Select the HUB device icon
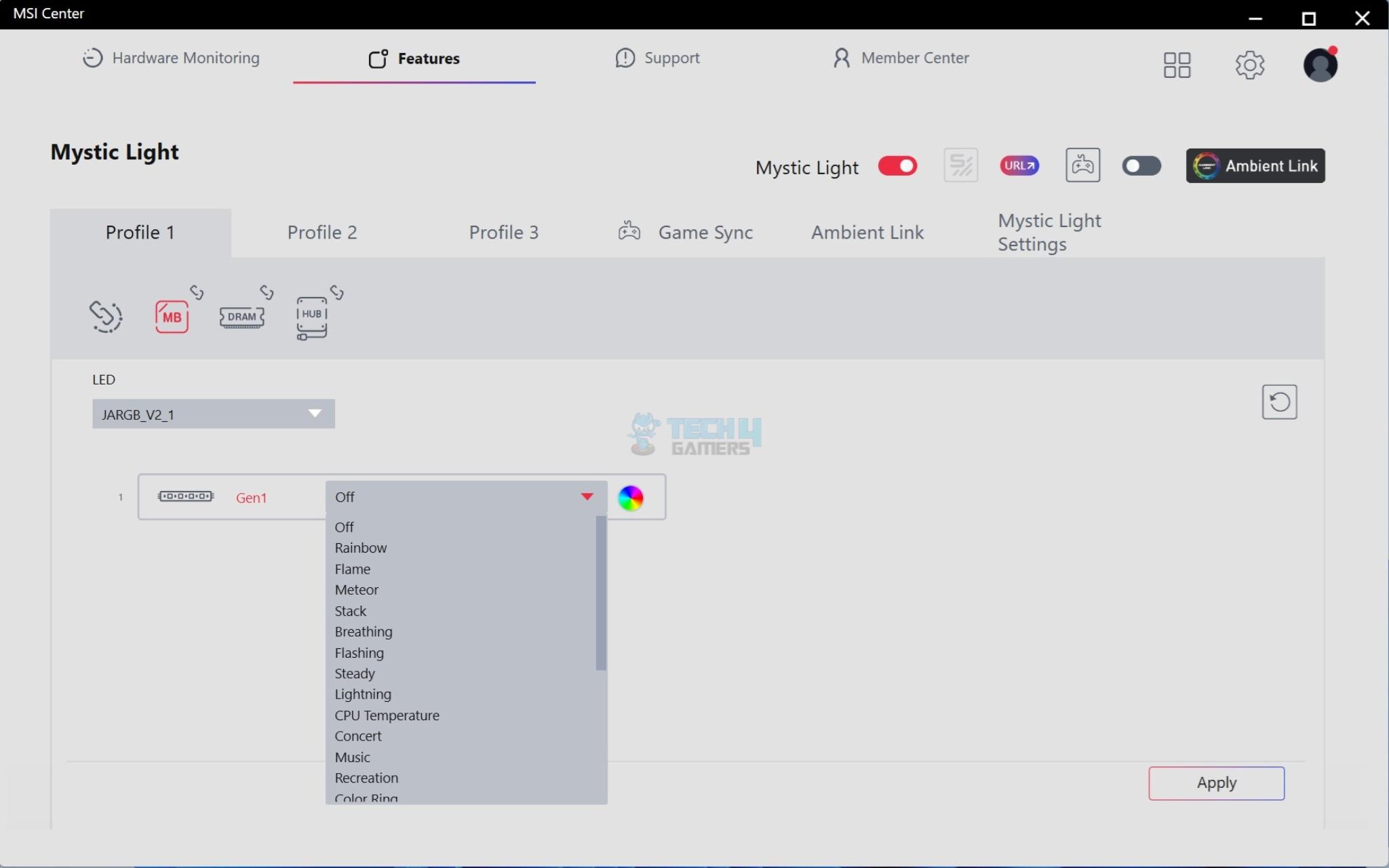 (312, 317)
